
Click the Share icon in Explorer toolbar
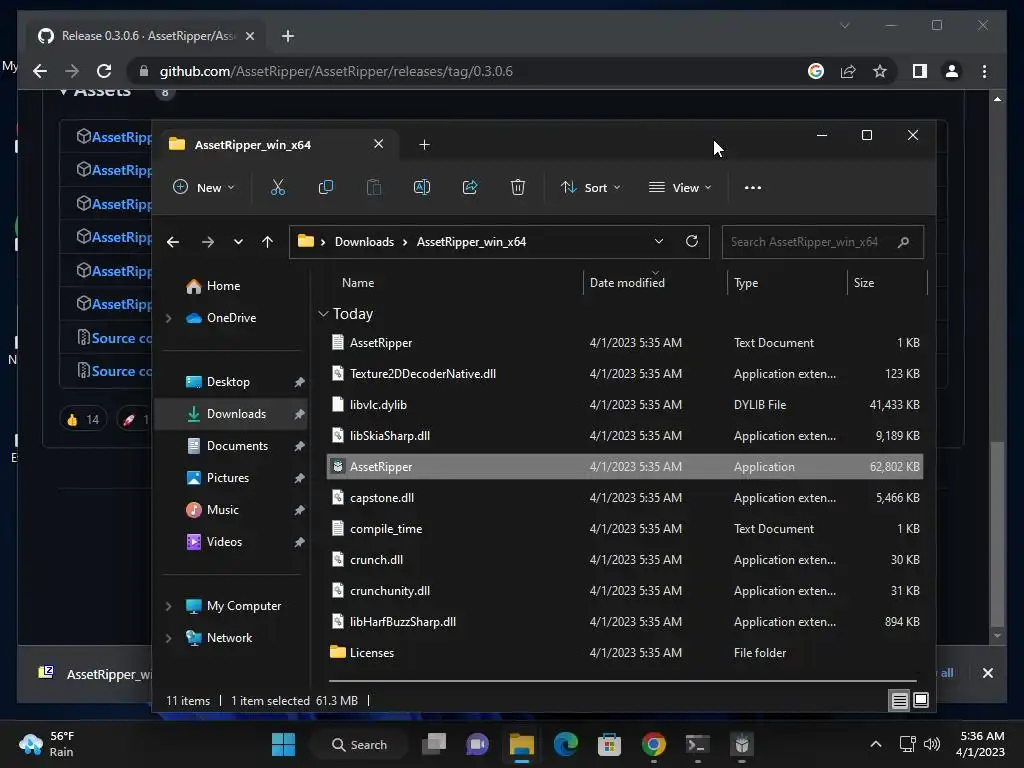(x=470, y=187)
